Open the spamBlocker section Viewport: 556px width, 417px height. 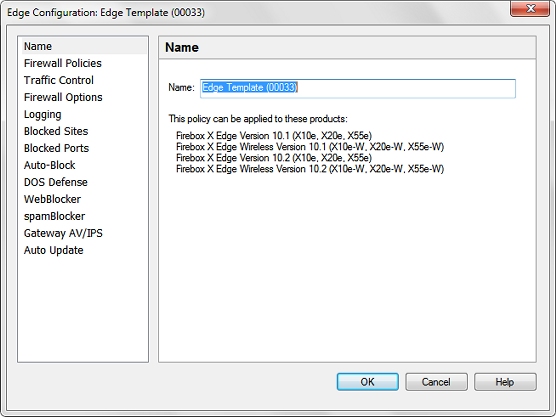click(x=54, y=216)
